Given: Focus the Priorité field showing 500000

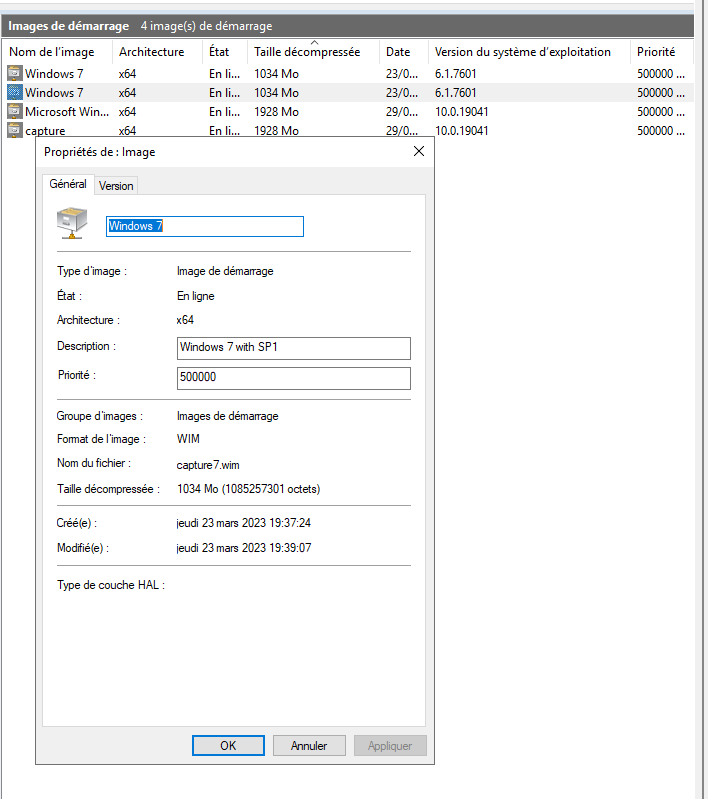Looking at the screenshot, I should 293,378.
